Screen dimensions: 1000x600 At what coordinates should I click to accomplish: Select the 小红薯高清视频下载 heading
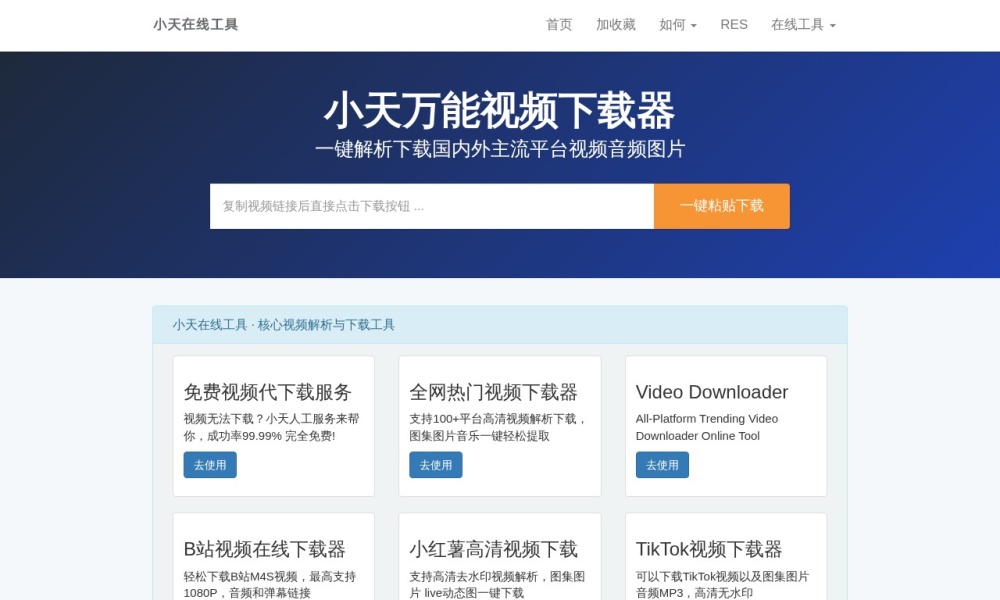pyautogui.click(x=494, y=549)
